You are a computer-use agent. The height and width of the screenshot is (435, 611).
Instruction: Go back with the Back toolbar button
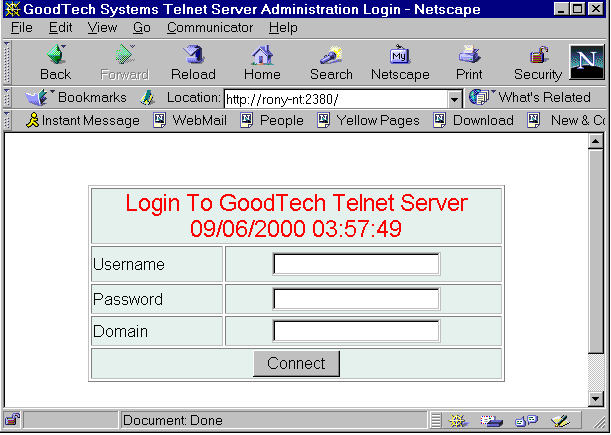point(56,62)
